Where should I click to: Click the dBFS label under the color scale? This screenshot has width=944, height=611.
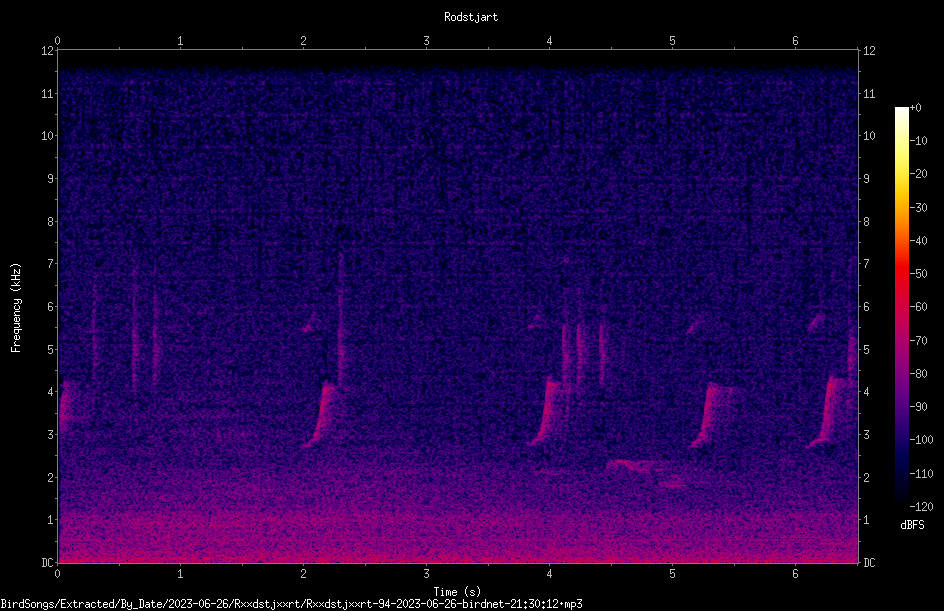912,525
